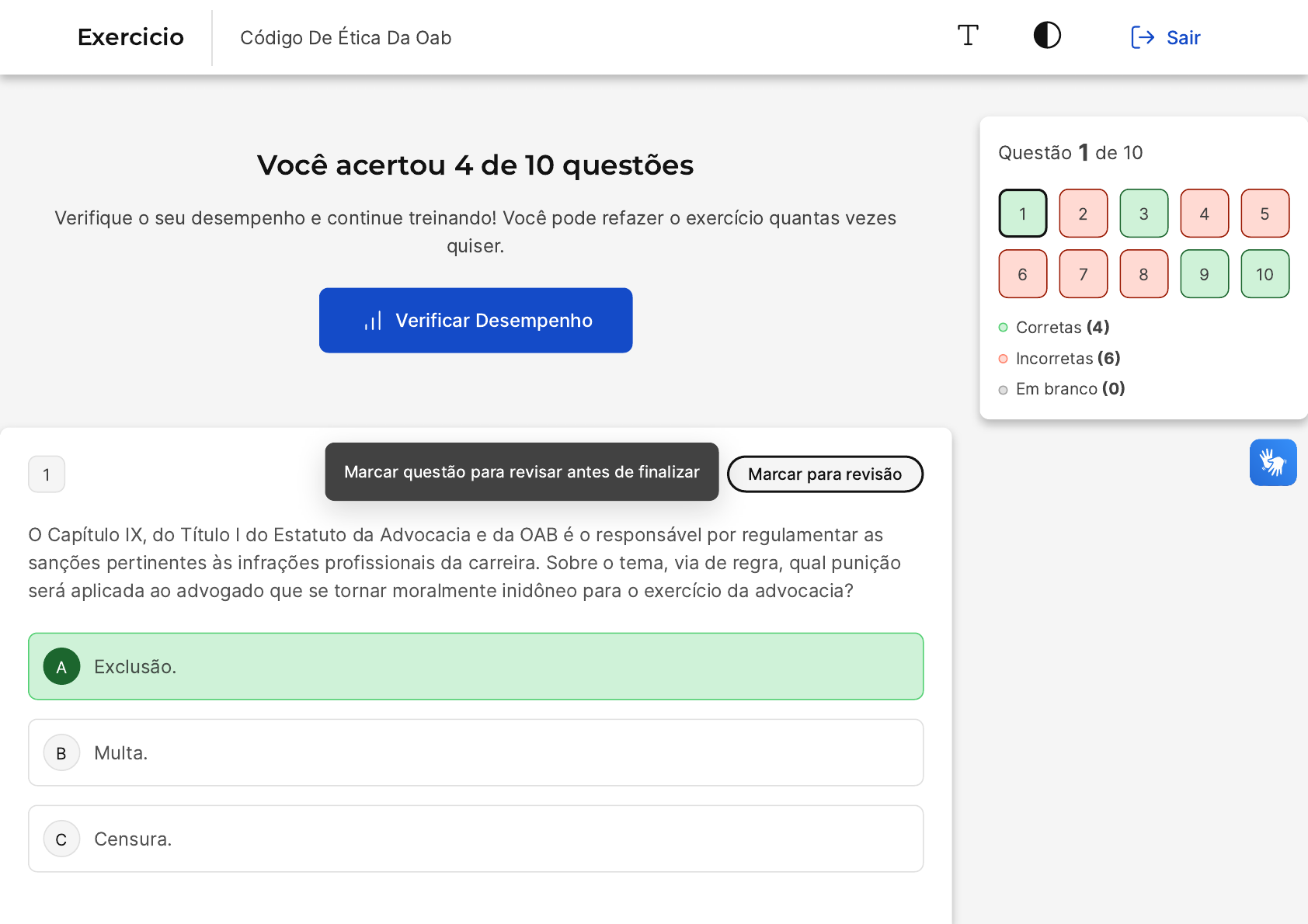
Task: Click the question number 1 badge
Action: click(x=47, y=474)
